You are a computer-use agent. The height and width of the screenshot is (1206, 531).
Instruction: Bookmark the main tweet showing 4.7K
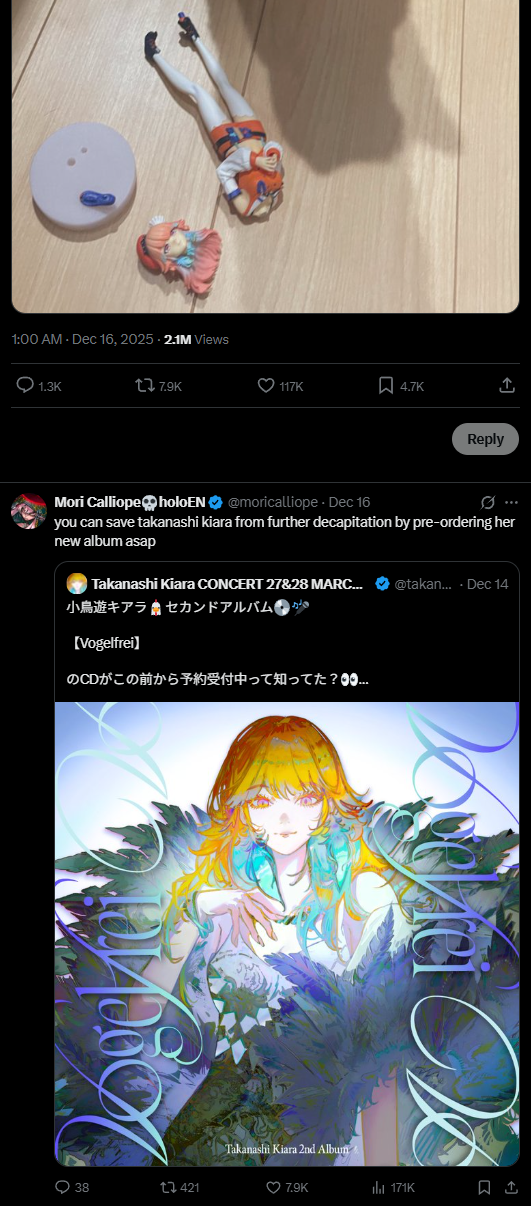point(386,386)
